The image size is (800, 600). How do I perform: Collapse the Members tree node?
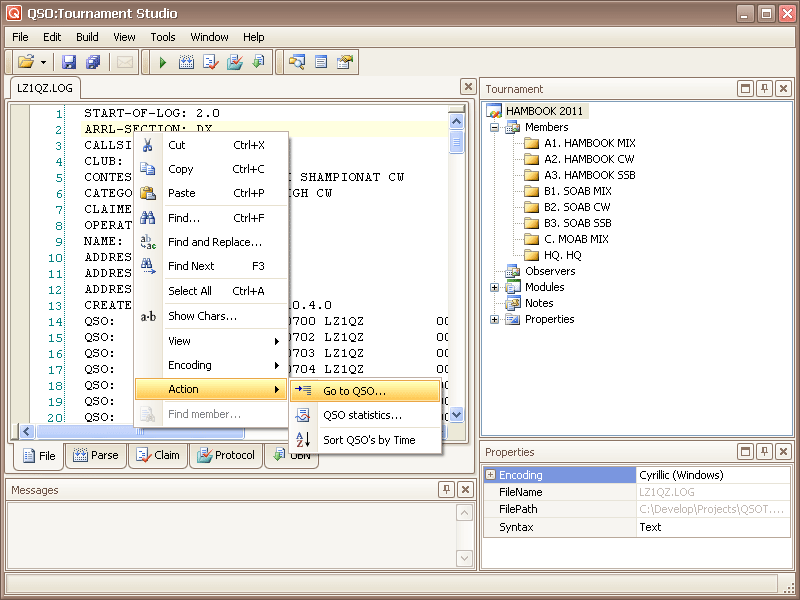pyautogui.click(x=494, y=127)
